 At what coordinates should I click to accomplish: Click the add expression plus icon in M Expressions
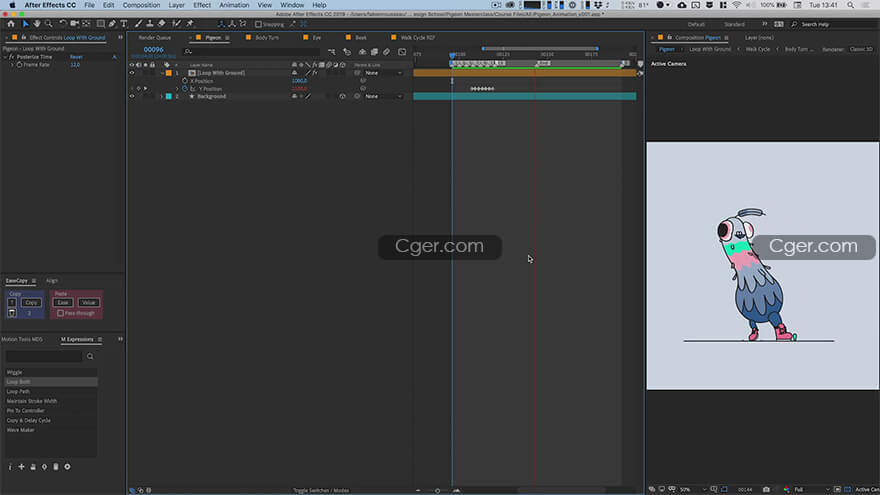21,467
